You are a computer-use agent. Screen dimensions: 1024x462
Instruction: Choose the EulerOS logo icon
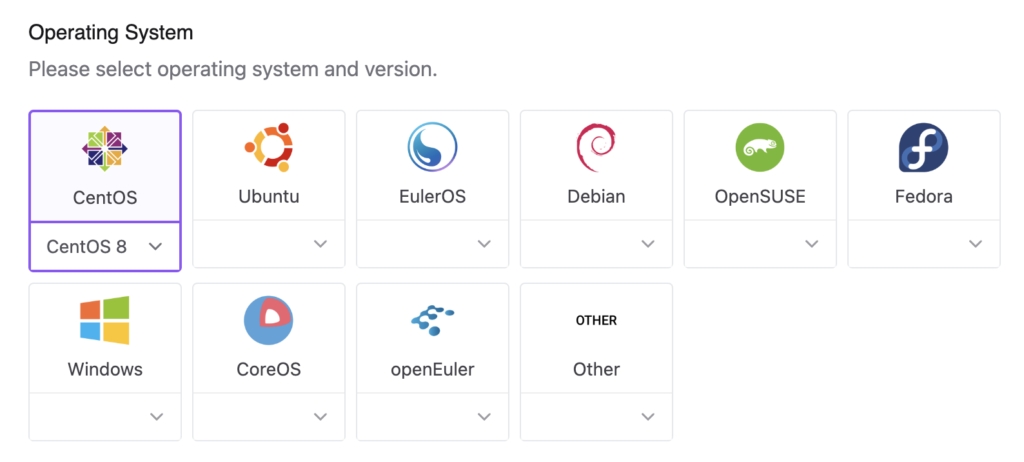coord(432,148)
